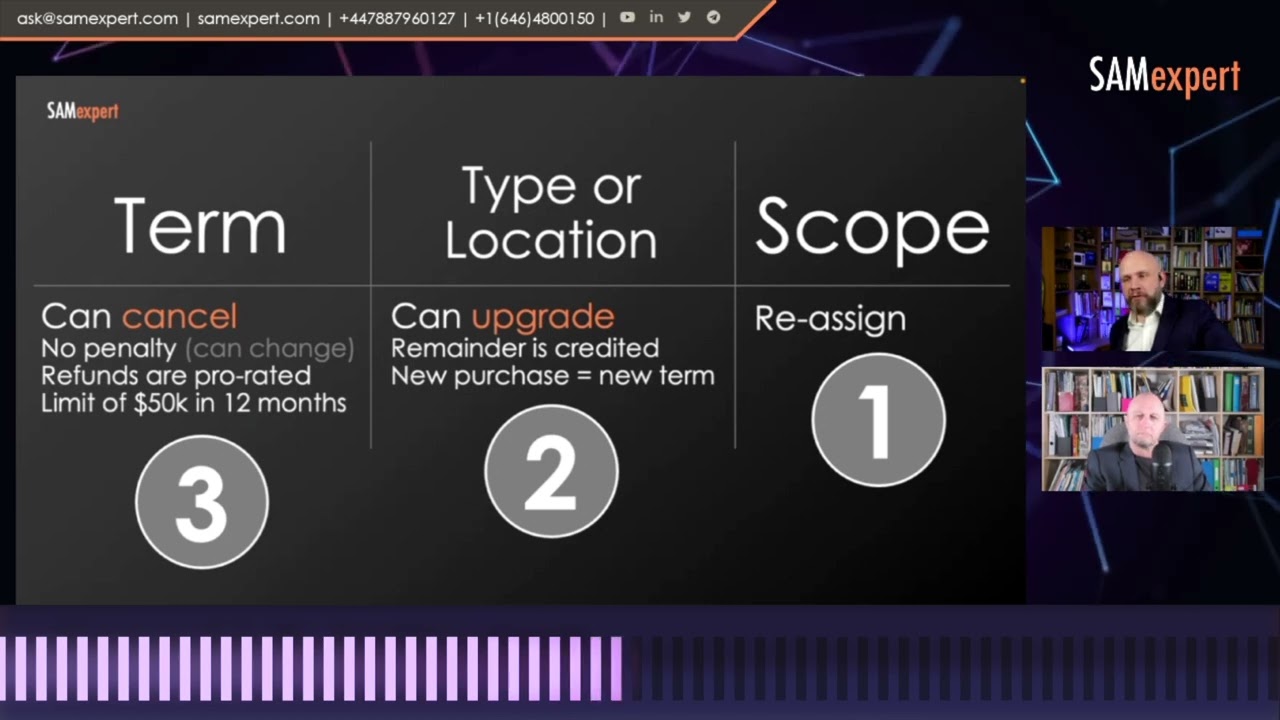Click the +447887960127 phone number
Image resolution: width=1280 pixels, height=720 pixels.
click(396, 18)
